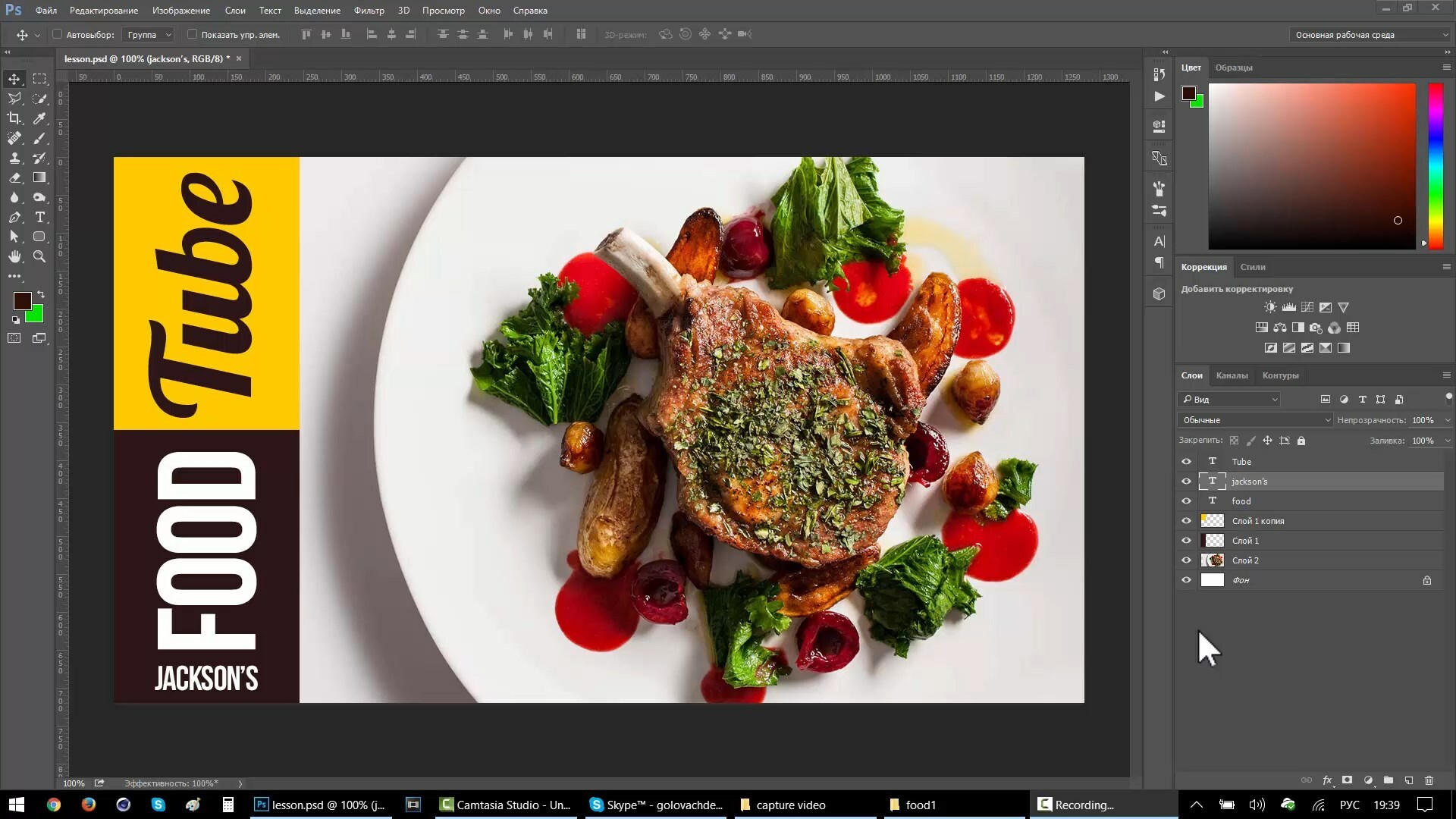
Task: Select the Zoom tool
Action: pos(39,256)
